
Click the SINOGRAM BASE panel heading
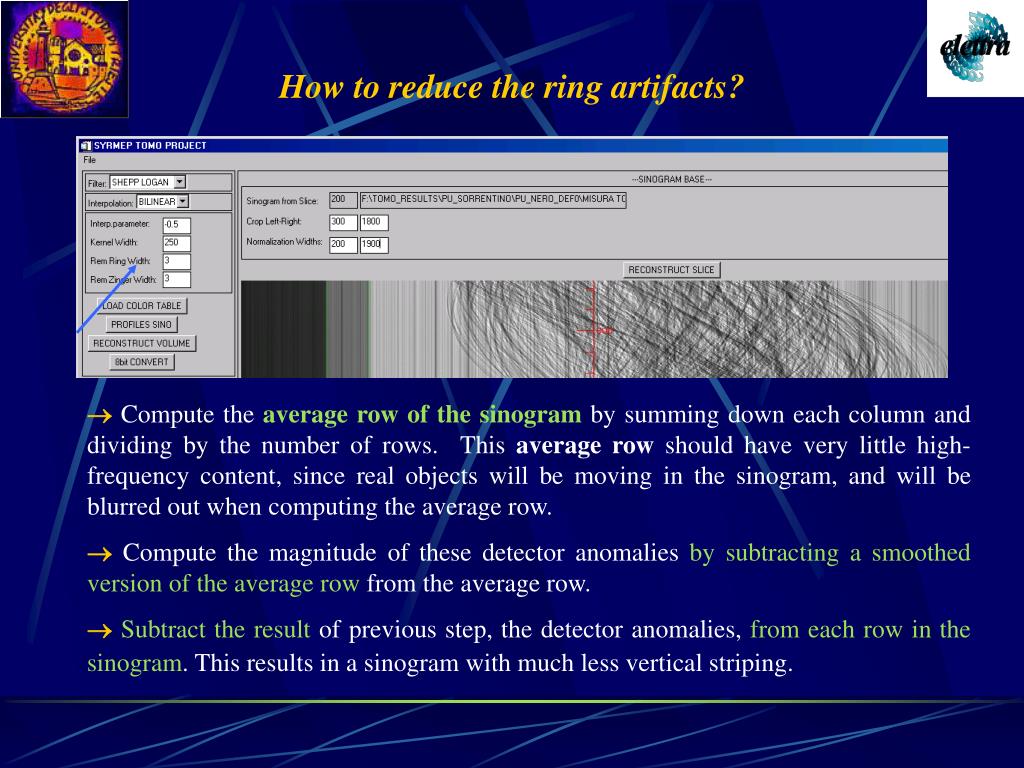tap(671, 179)
